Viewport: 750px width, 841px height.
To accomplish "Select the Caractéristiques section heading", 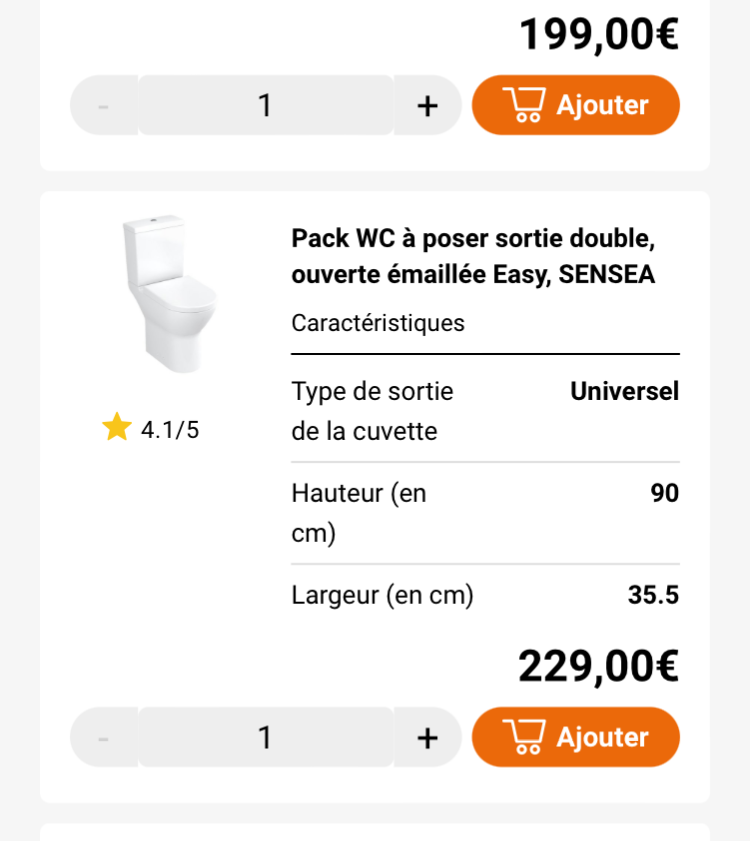I will click(x=378, y=323).
